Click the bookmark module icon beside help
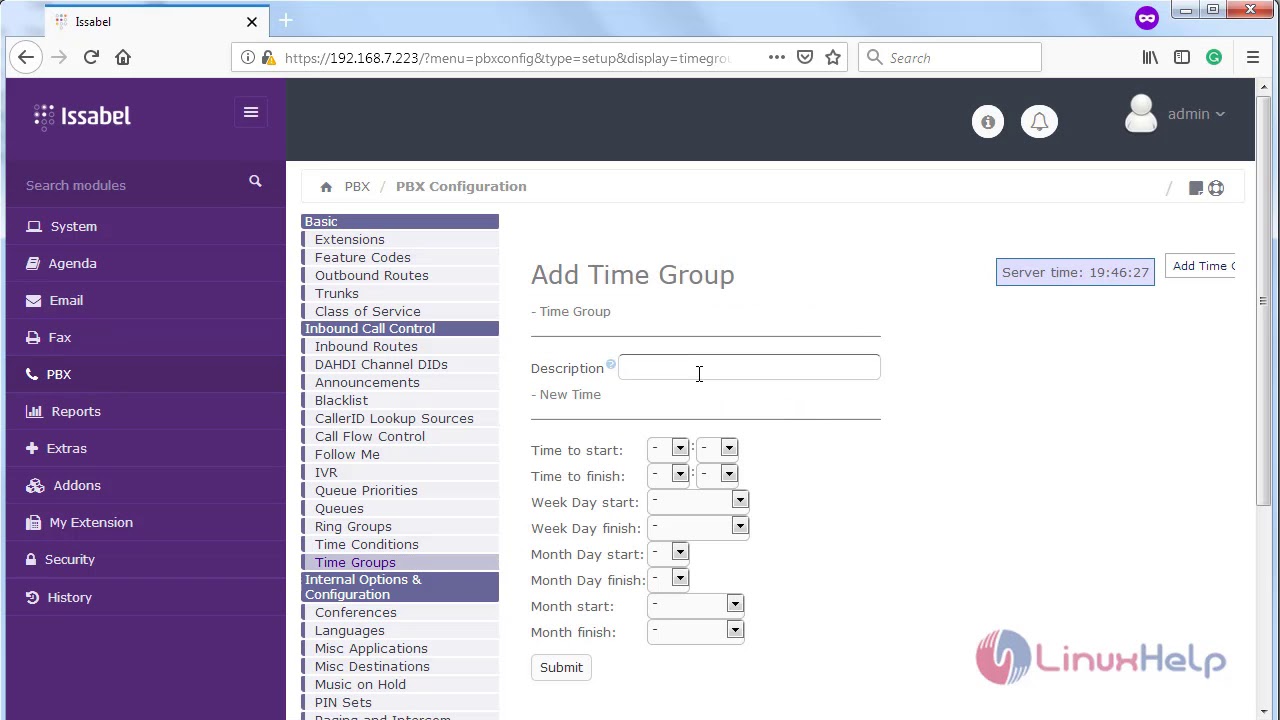 (x=1195, y=188)
